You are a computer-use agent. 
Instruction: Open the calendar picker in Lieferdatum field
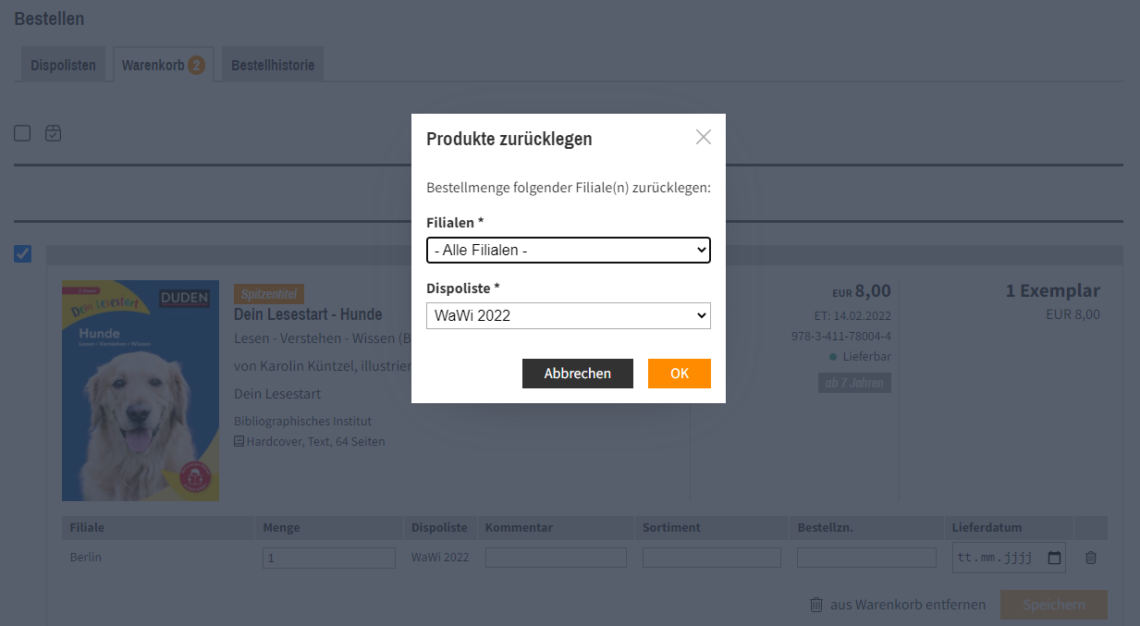coord(1054,558)
